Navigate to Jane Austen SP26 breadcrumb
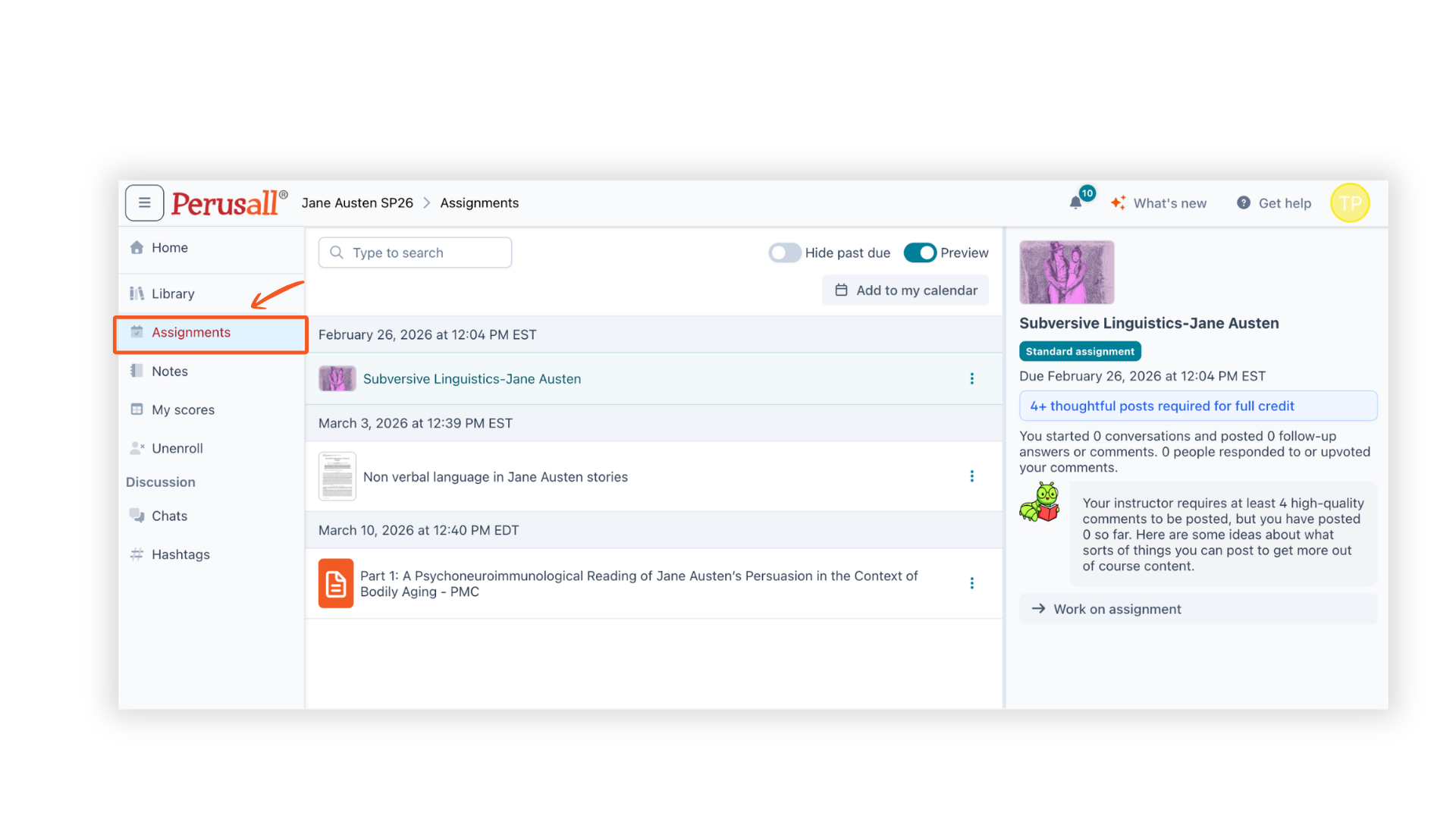This screenshot has height=819, width=1456. pos(357,203)
